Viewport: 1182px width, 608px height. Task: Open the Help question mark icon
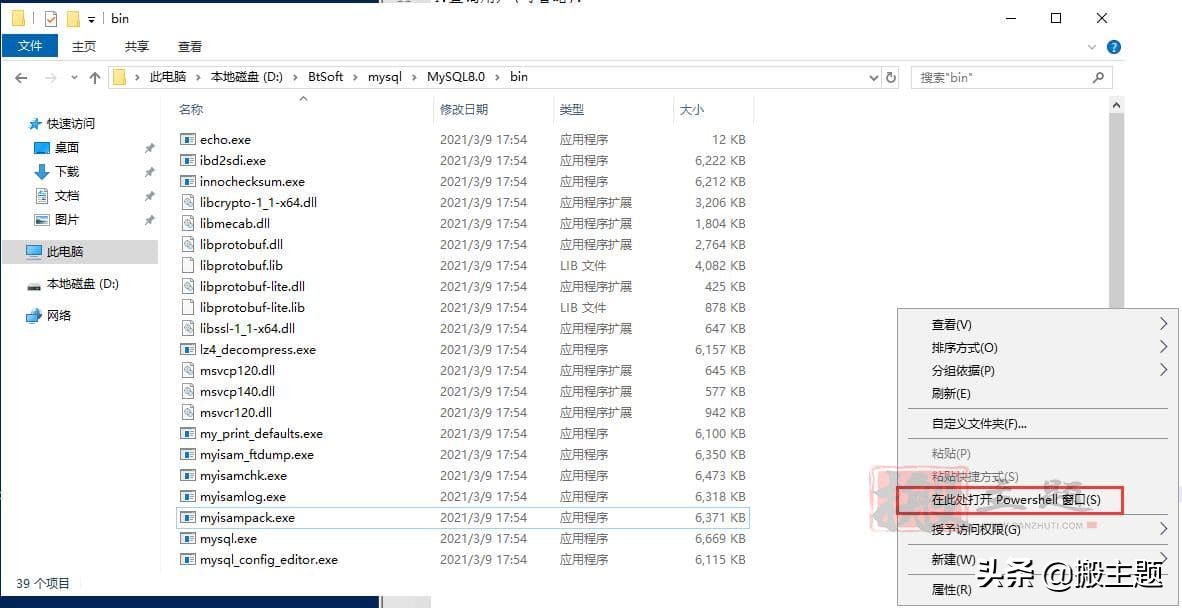pyautogui.click(x=1113, y=45)
